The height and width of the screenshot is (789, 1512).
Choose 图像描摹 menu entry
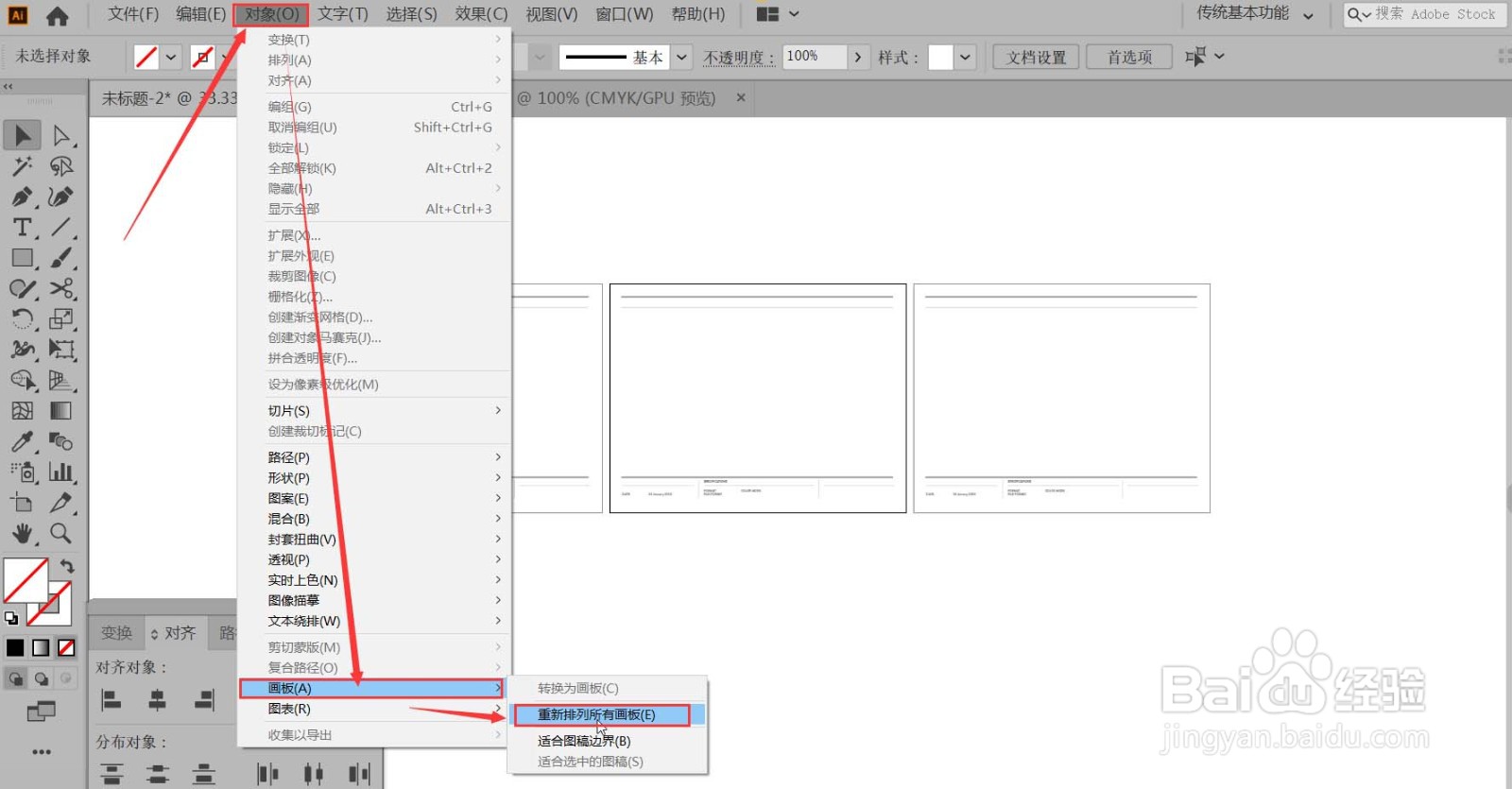pyautogui.click(x=372, y=601)
